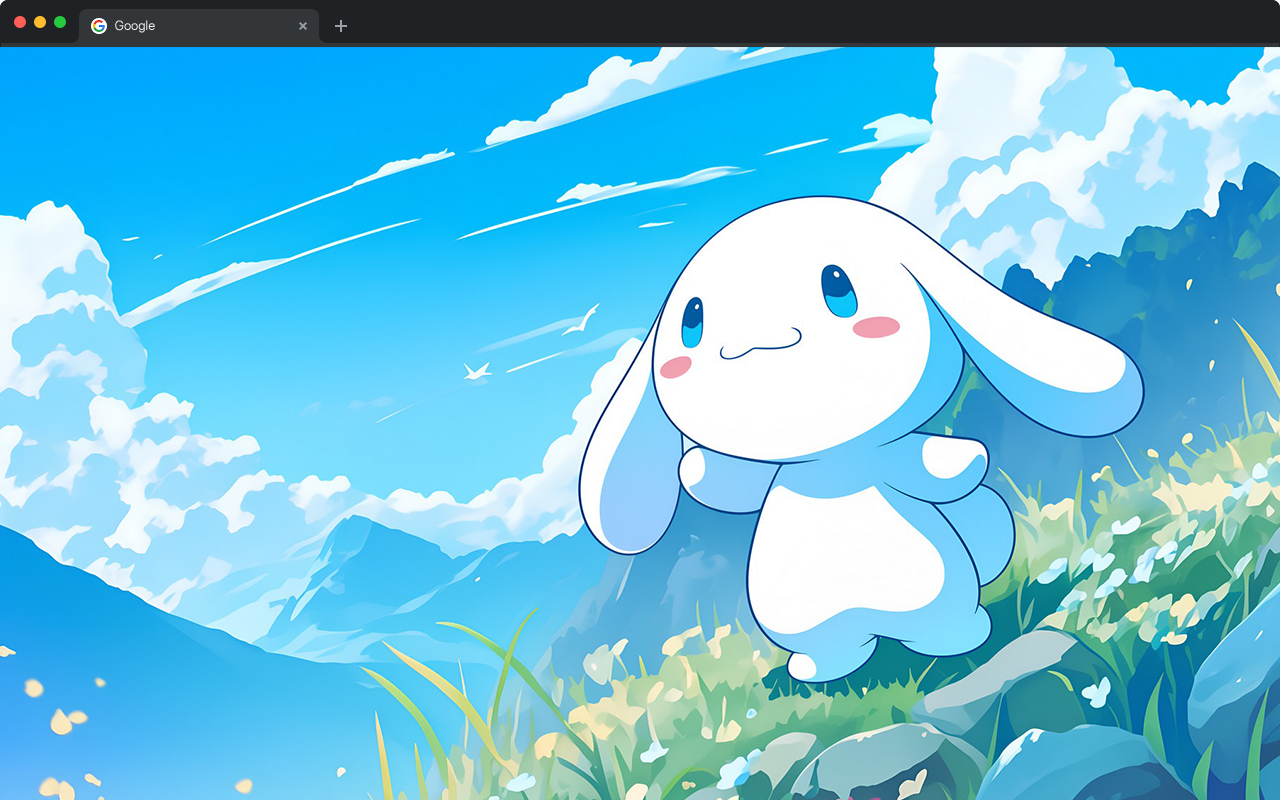The height and width of the screenshot is (800, 1280).
Task: Click the character's eye nearest the outstretched ear
Action: click(x=839, y=290)
